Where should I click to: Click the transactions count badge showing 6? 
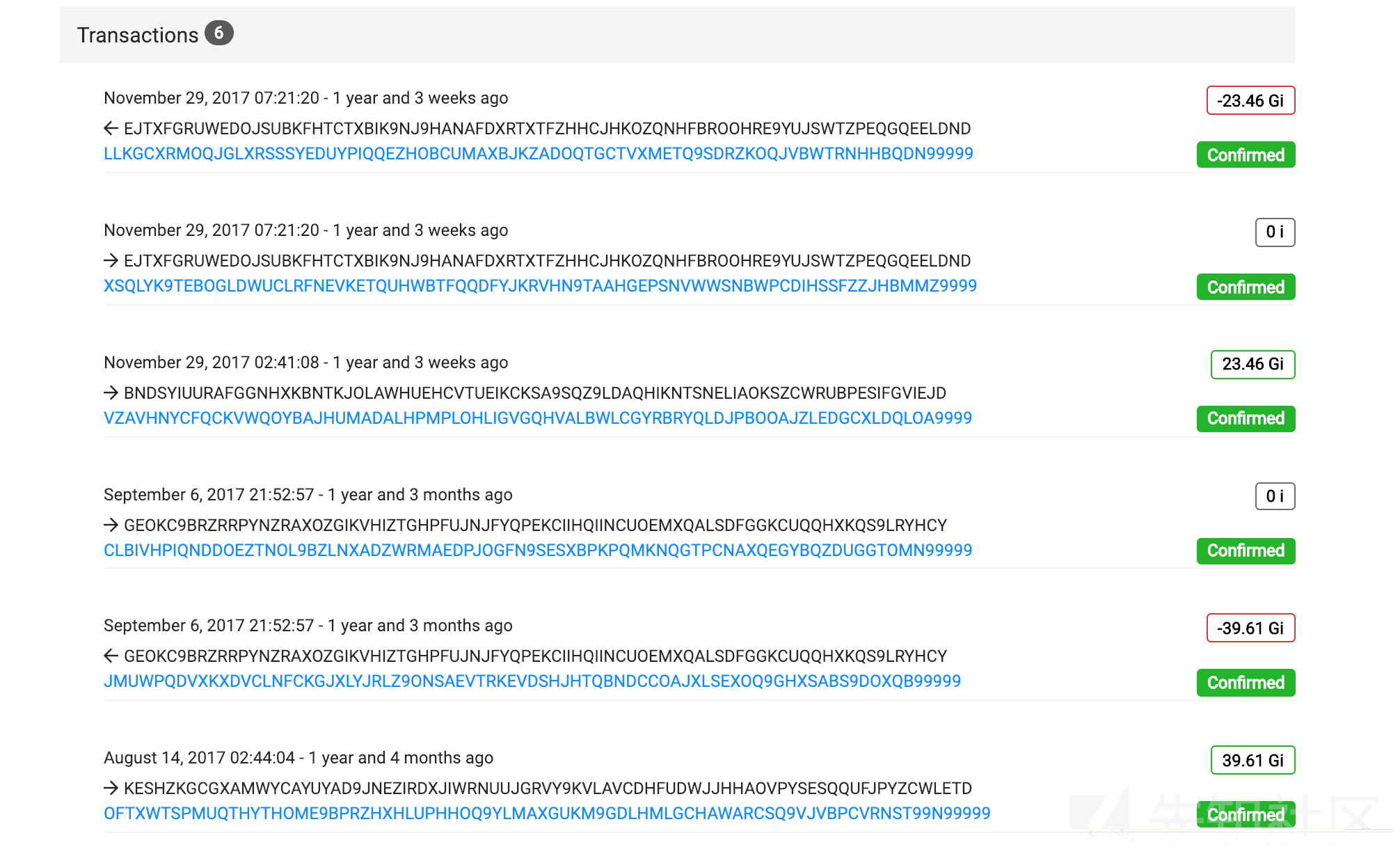pyautogui.click(x=218, y=33)
